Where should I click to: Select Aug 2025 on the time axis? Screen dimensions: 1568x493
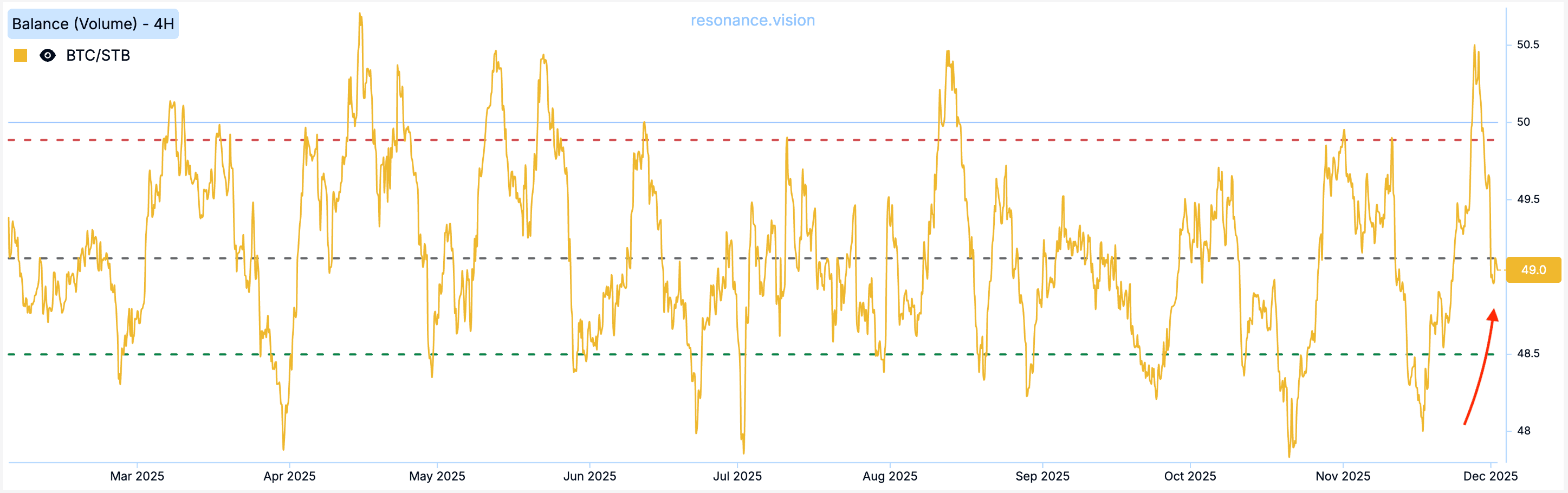click(889, 476)
